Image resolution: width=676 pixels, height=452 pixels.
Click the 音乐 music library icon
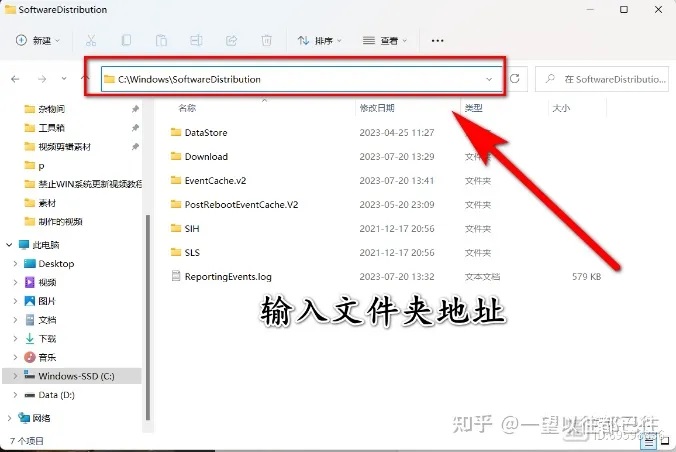29,357
